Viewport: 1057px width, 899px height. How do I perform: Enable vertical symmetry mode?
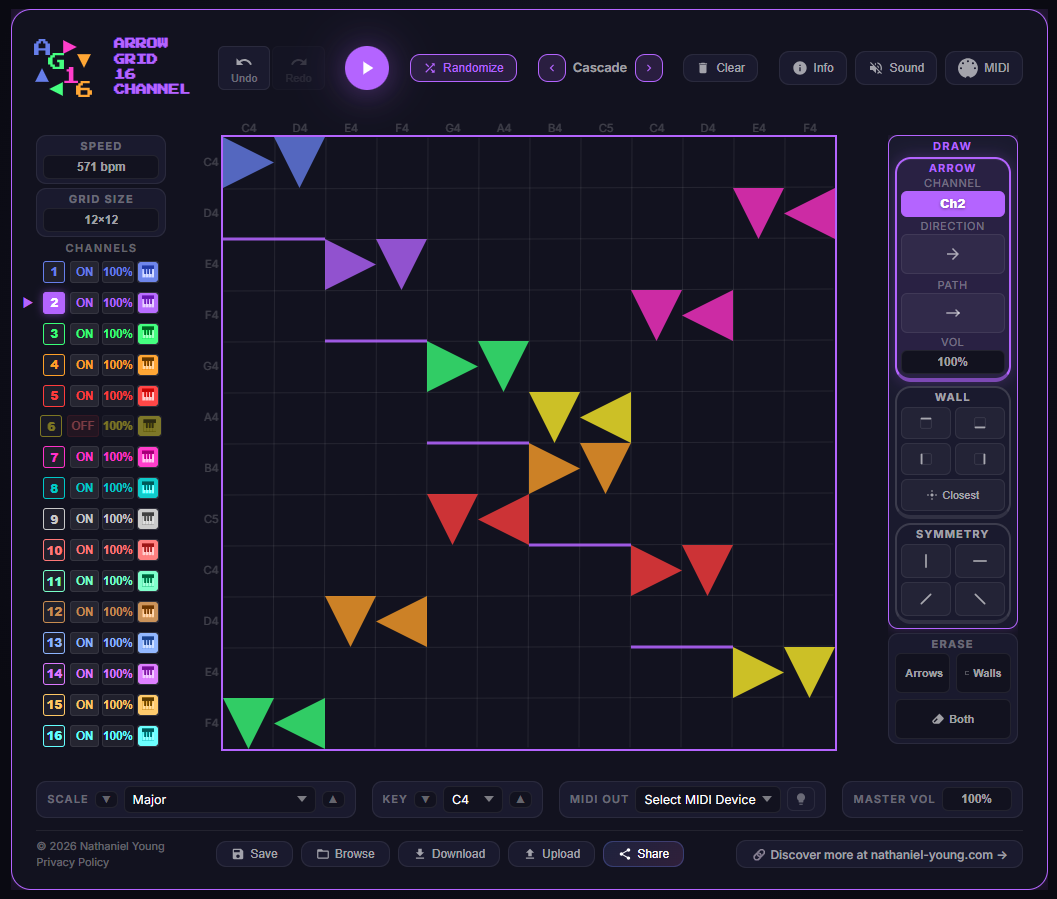(x=925, y=561)
